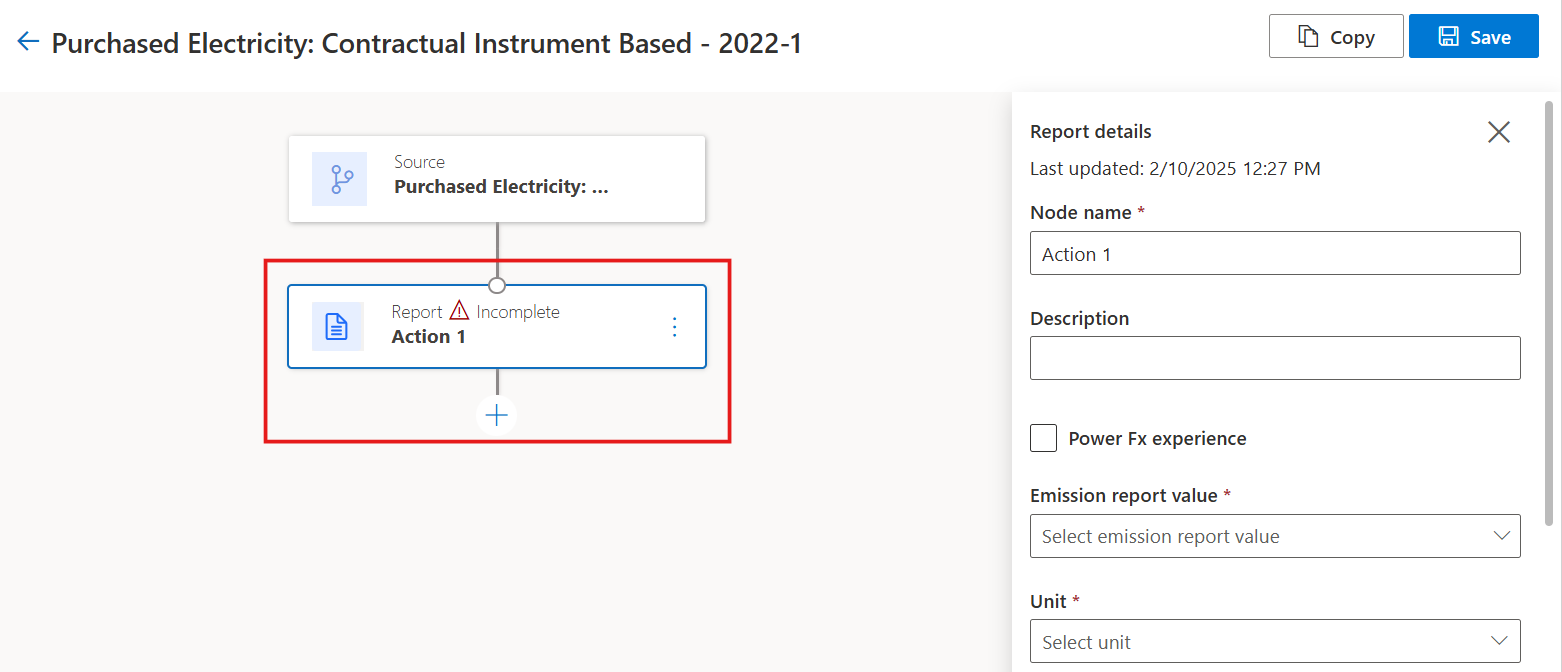Click the Incomplete warning triangle icon
This screenshot has height=672, width=1562.
click(459, 311)
